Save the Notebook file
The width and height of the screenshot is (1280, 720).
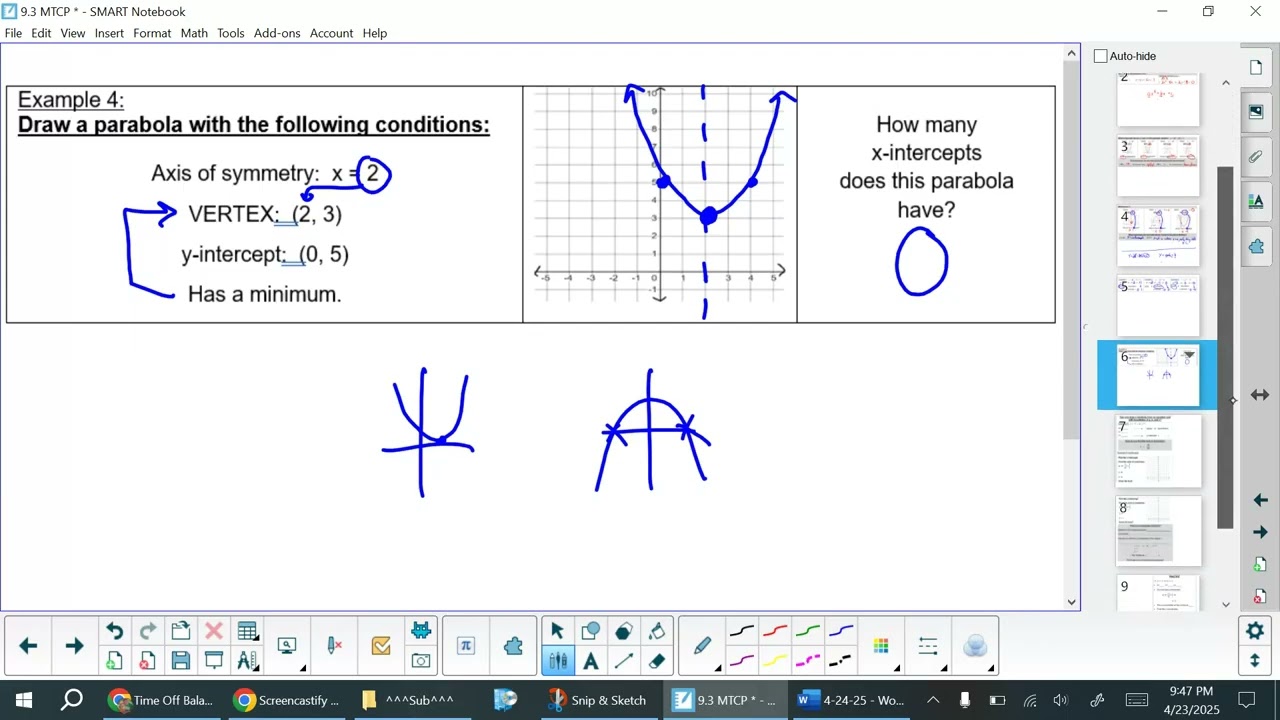180,661
